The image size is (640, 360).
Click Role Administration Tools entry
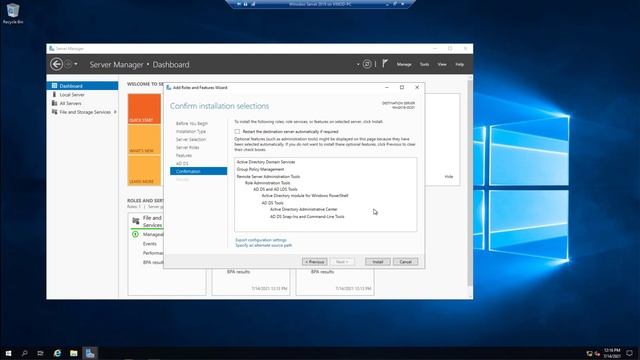tap(267, 183)
